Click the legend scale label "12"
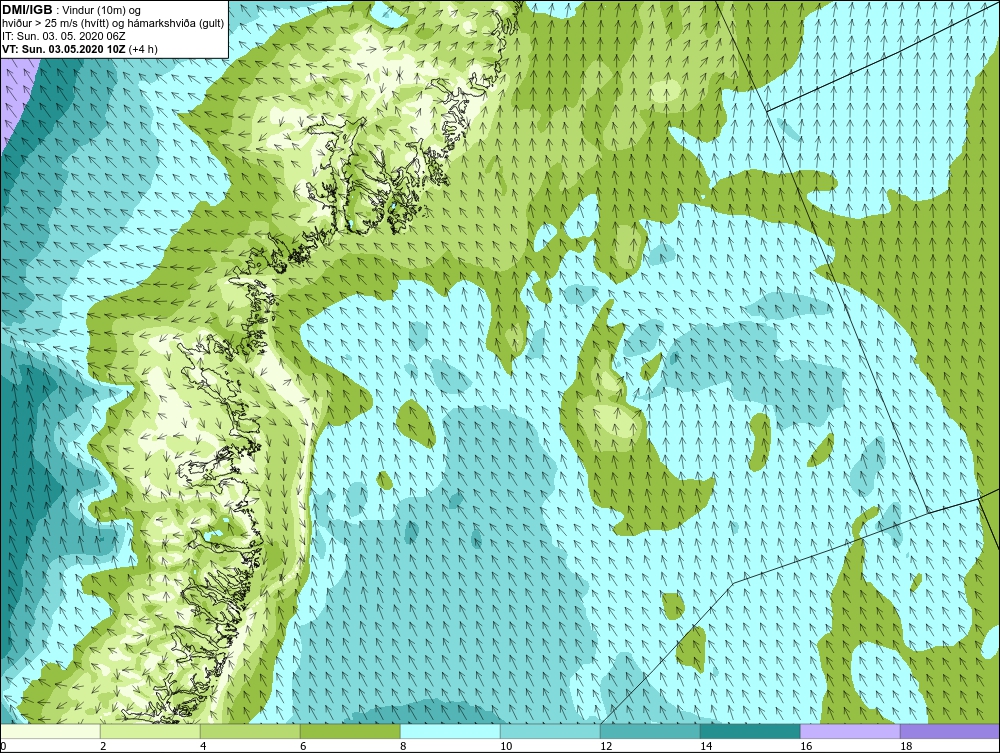1000x753 pixels. (x=606, y=746)
